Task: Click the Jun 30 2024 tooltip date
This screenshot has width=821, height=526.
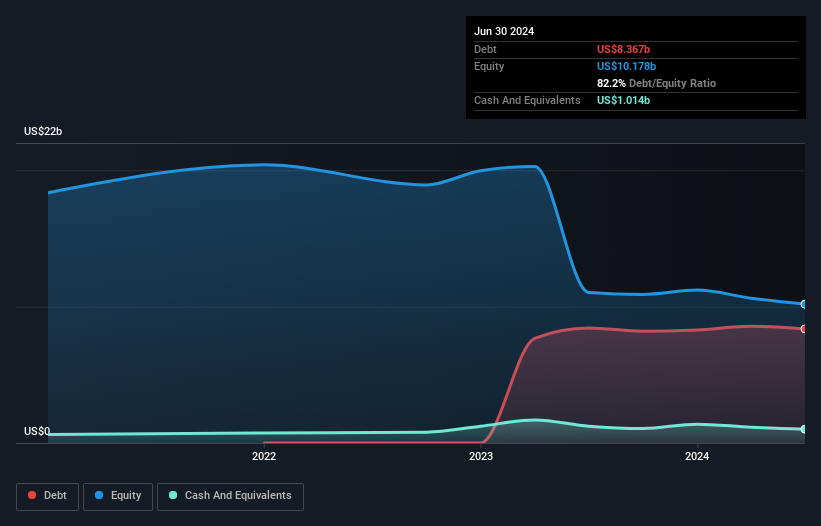Action: 504,31
